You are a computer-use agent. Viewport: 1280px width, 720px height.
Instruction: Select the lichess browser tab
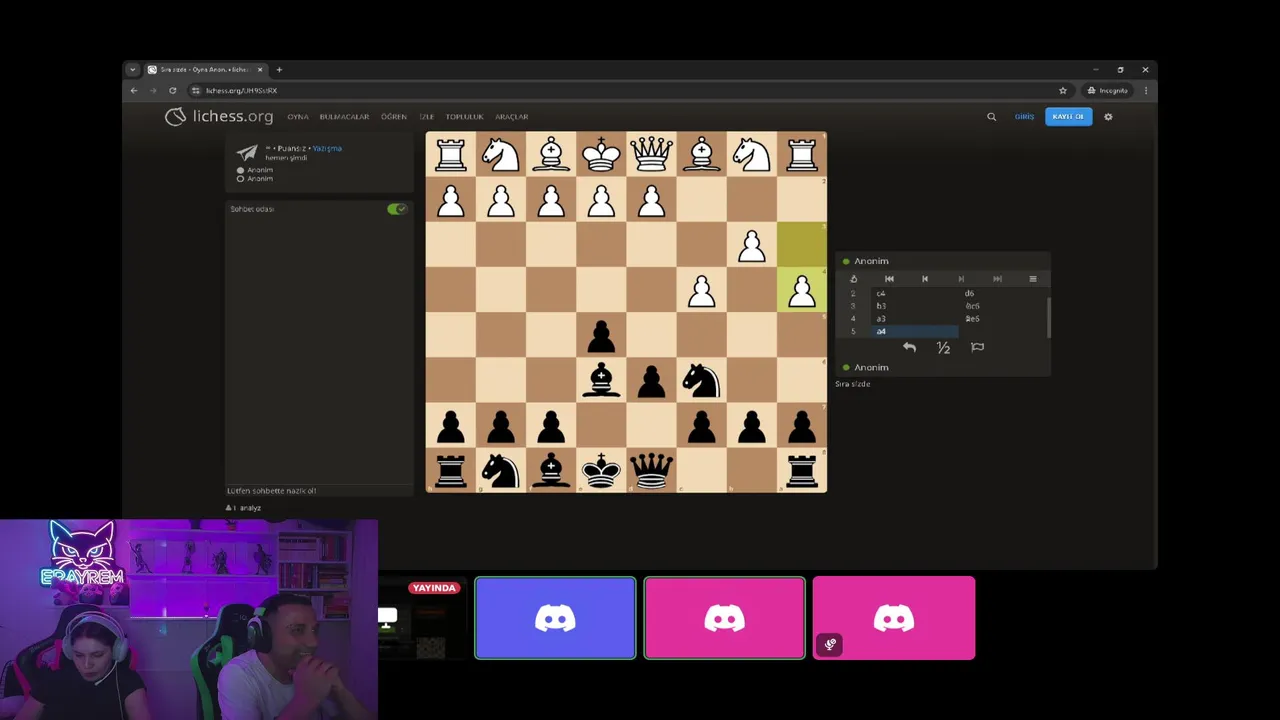[x=205, y=70]
